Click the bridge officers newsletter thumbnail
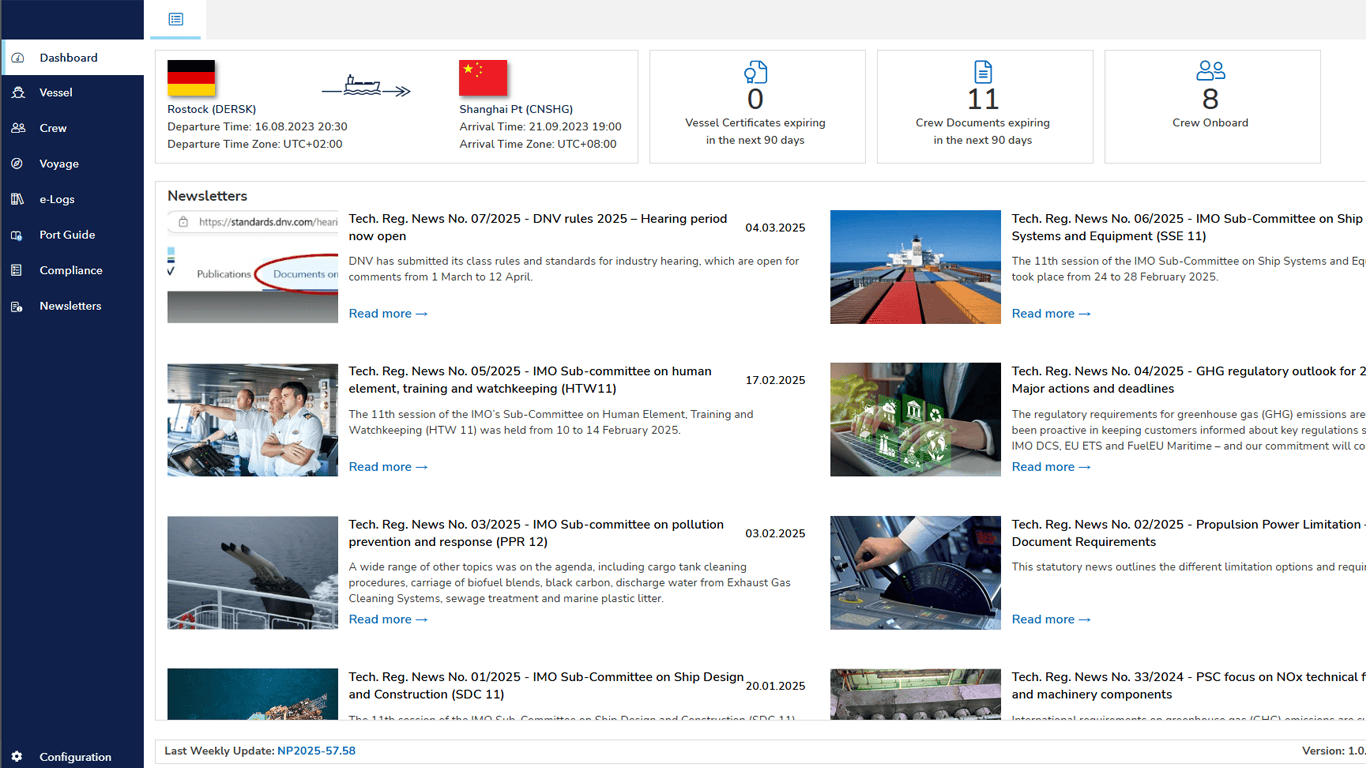Screen dimensions: 1366x768 coord(253,420)
